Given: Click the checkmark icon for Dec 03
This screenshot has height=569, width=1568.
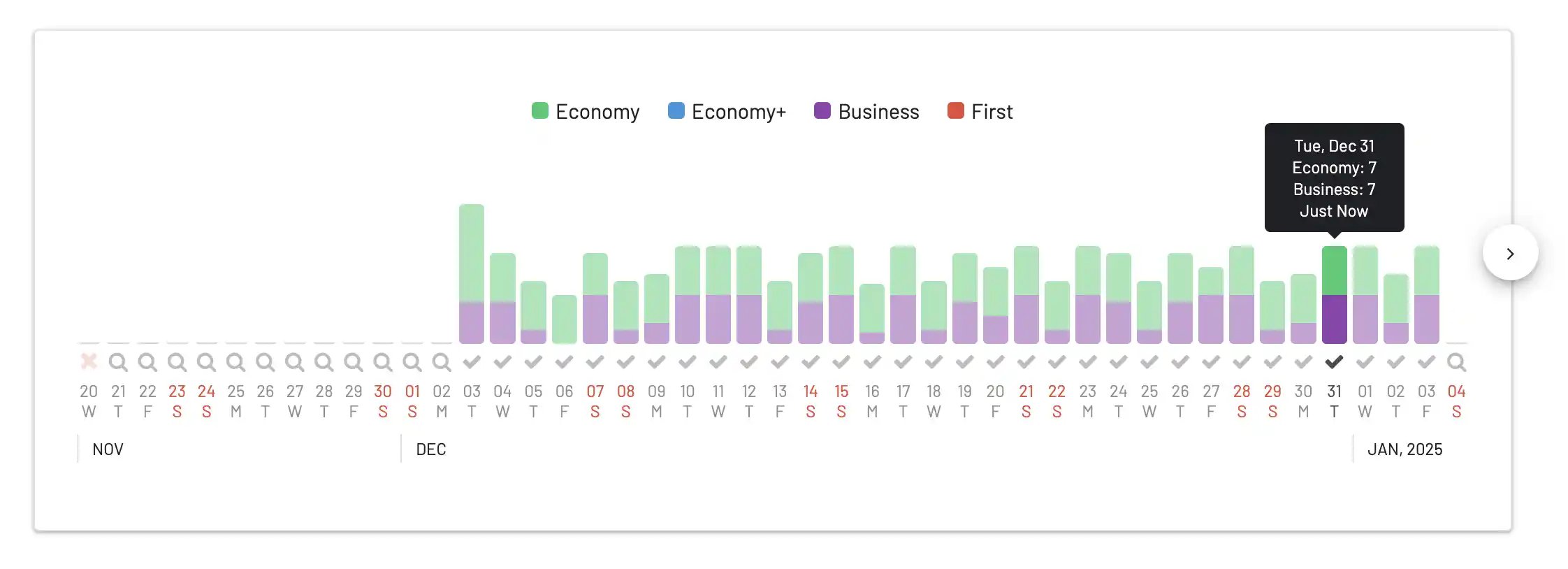Looking at the screenshot, I should click(472, 361).
